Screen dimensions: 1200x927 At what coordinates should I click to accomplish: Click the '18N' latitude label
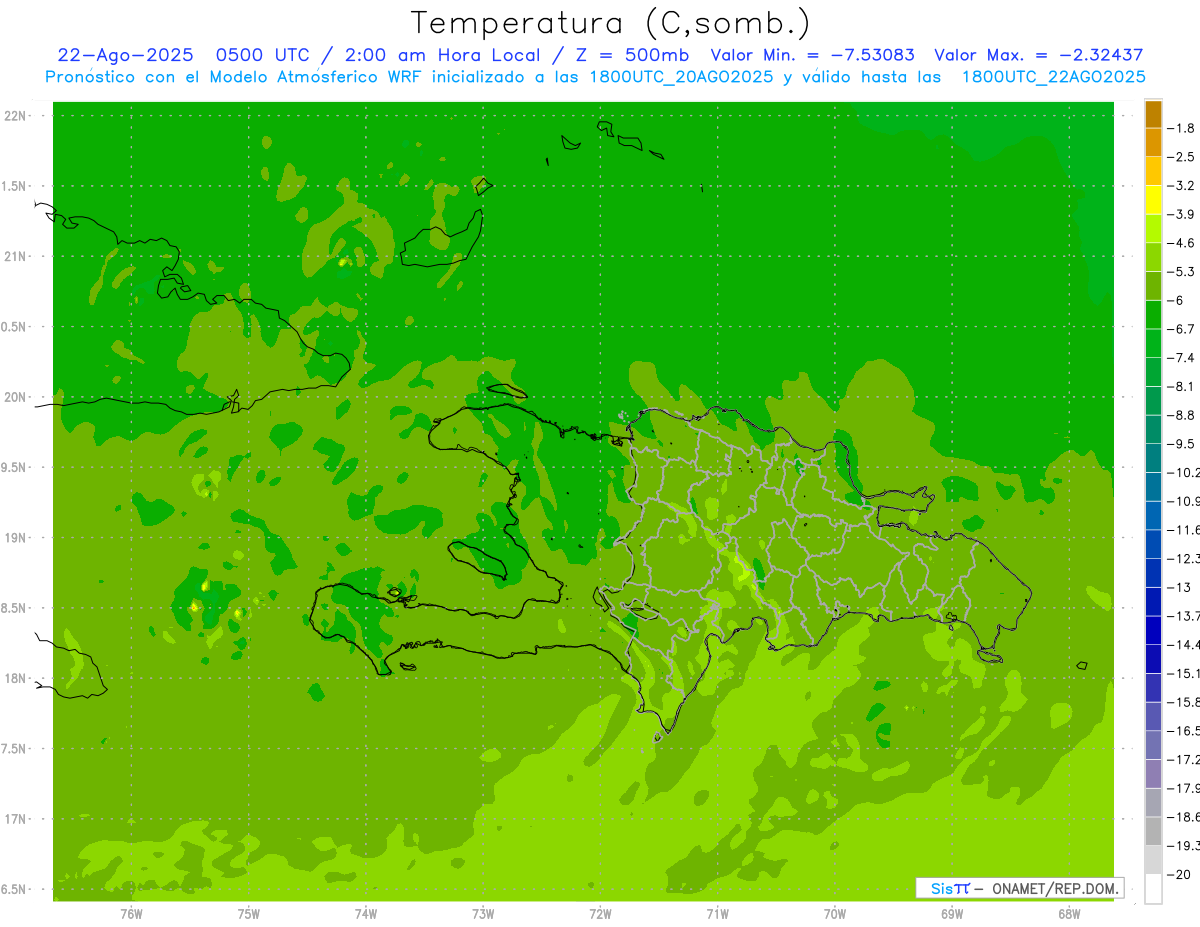click(15, 679)
